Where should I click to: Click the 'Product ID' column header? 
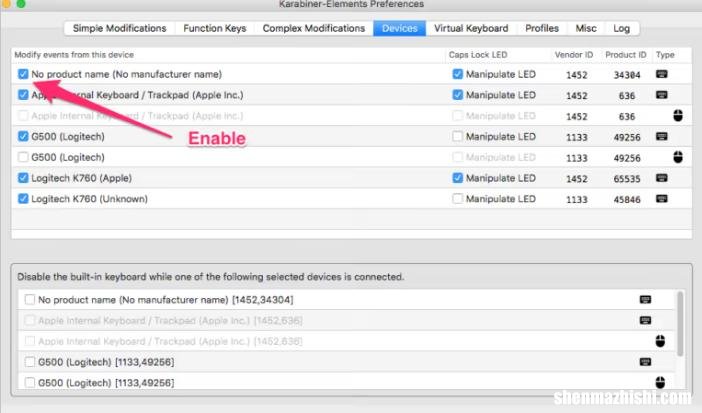tap(625, 55)
